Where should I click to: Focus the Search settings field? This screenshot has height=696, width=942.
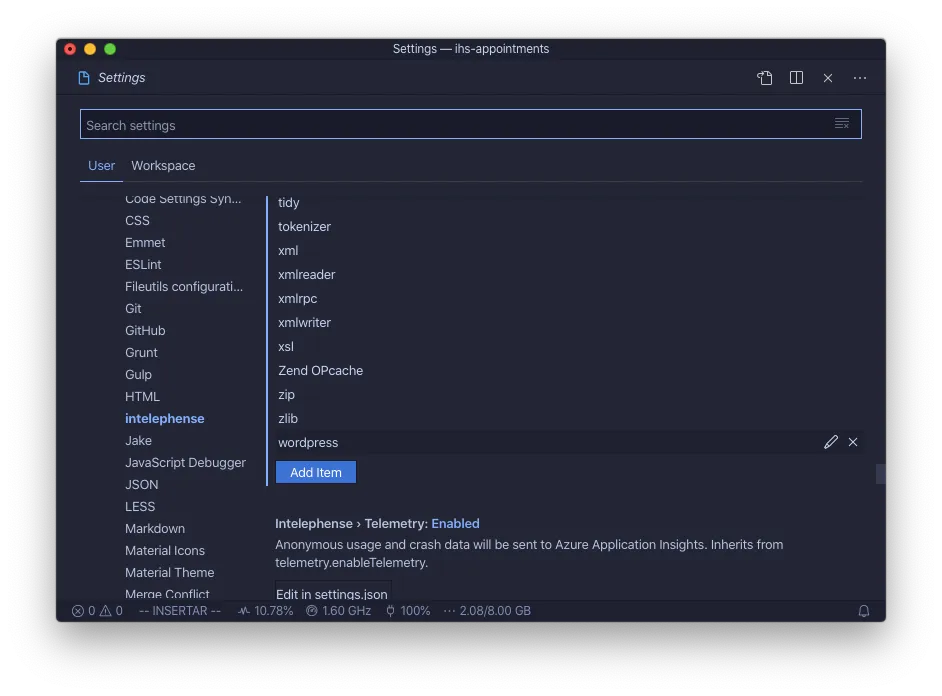pyautogui.click(x=470, y=124)
